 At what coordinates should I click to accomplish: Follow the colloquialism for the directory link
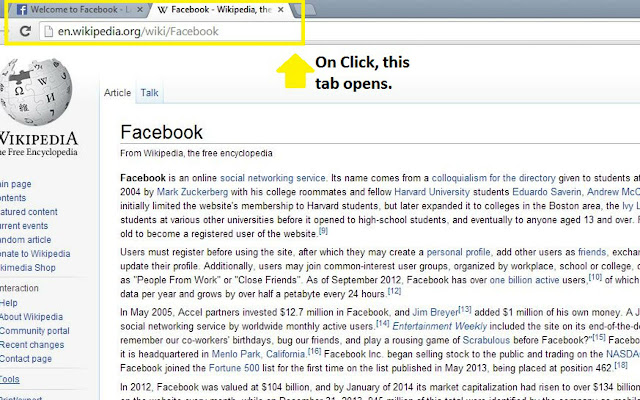click(493, 178)
